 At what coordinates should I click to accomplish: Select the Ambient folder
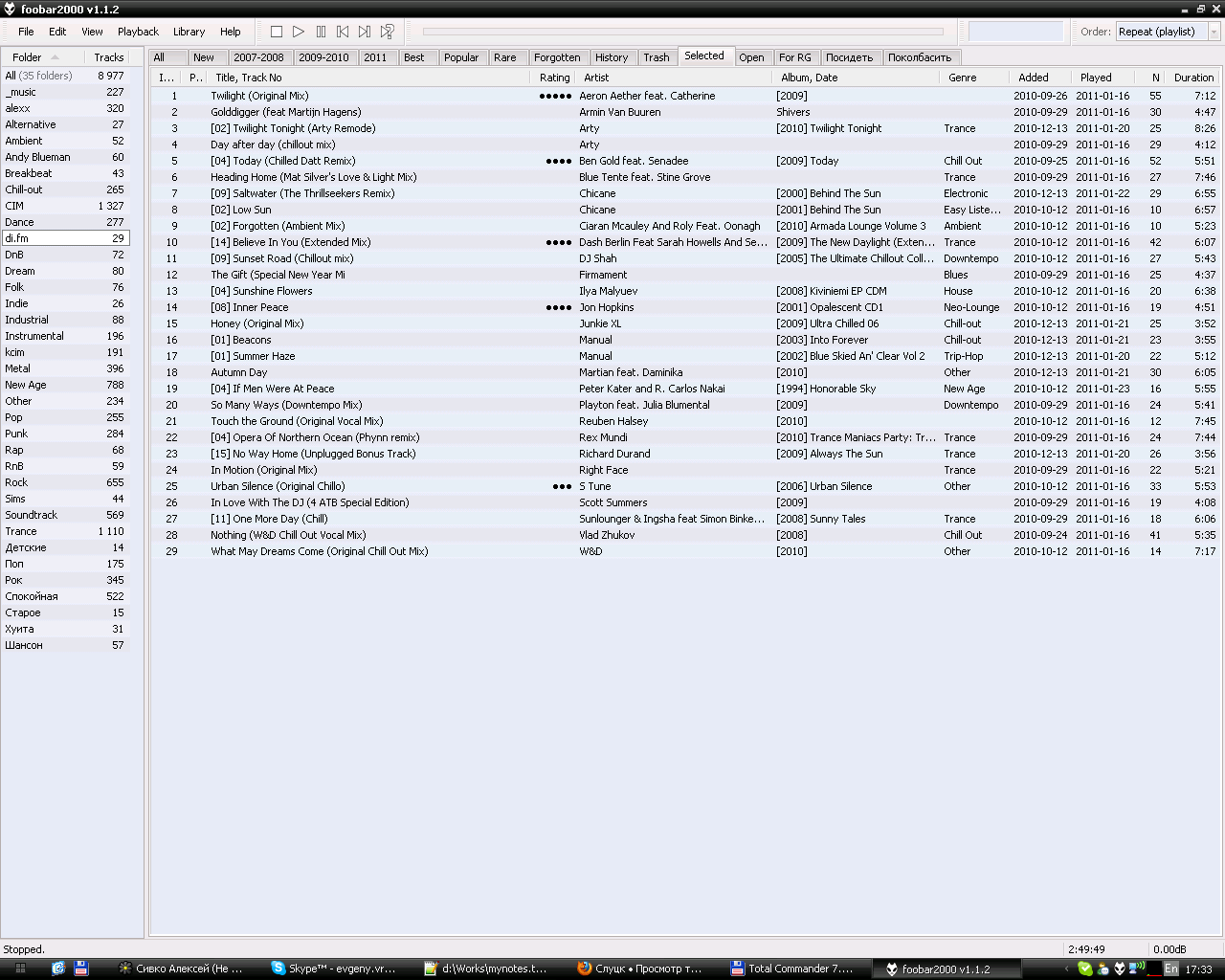[x=65, y=141]
